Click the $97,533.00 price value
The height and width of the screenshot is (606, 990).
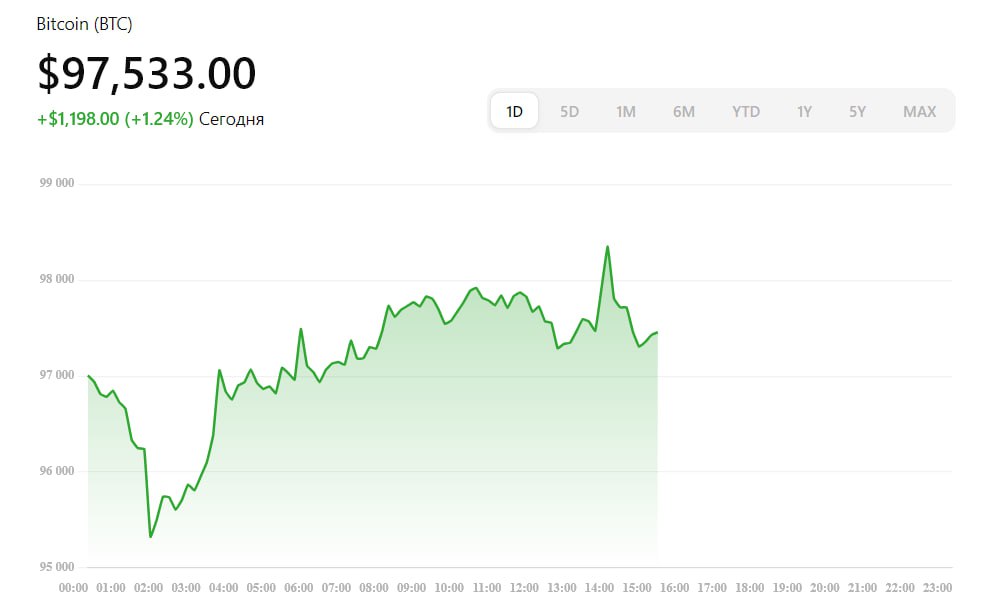pyautogui.click(x=147, y=74)
